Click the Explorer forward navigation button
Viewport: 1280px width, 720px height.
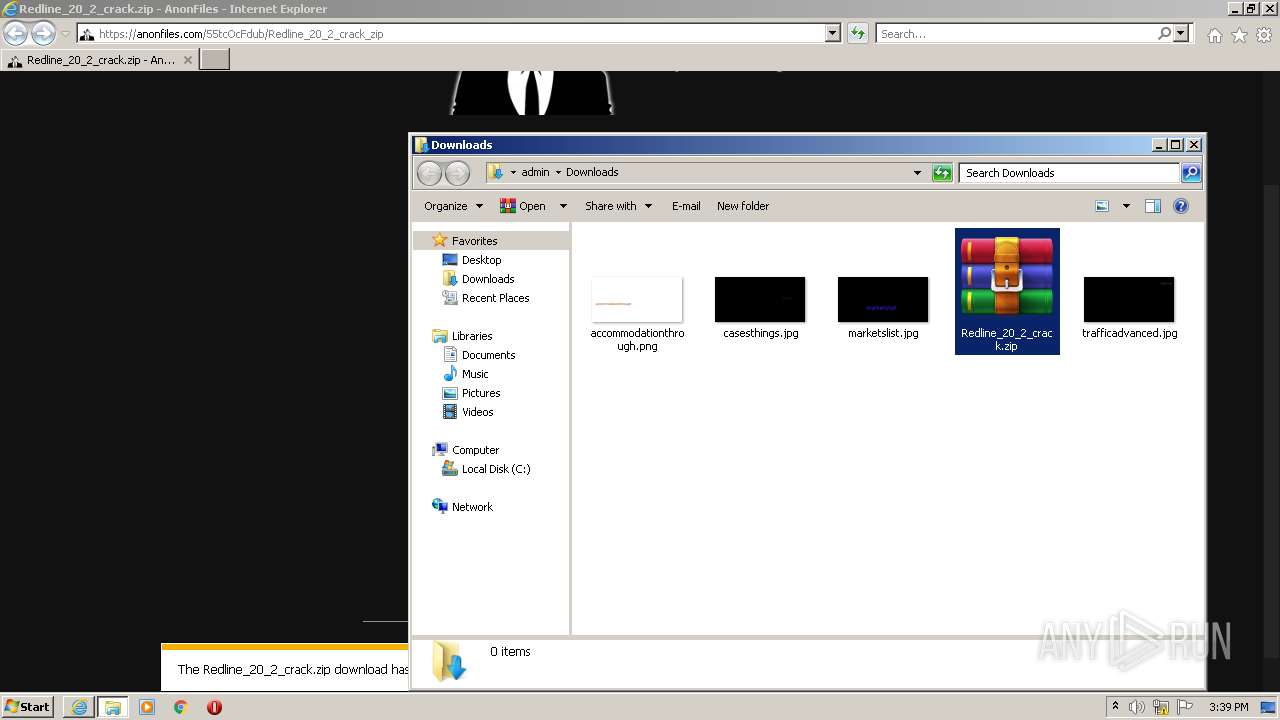[457, 173]
